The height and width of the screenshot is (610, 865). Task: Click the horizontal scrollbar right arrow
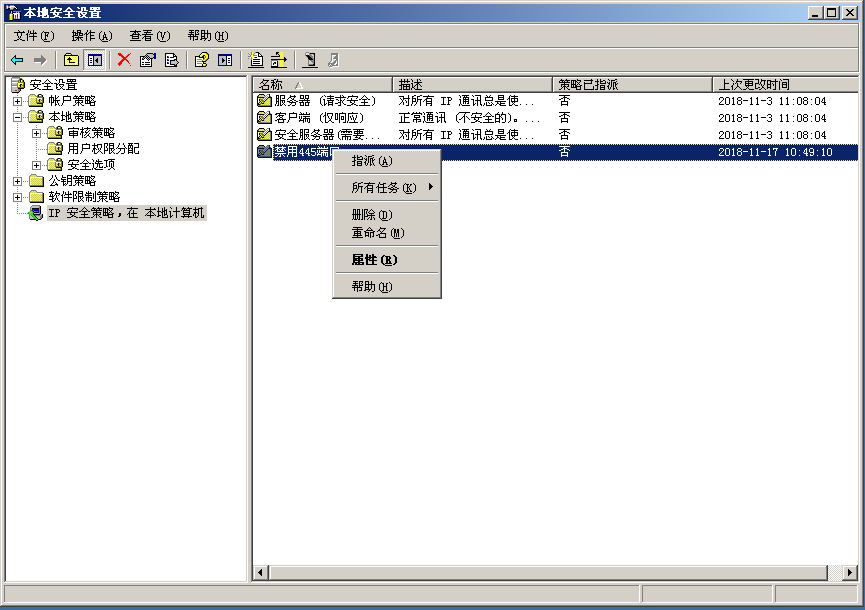pos(848,573)
